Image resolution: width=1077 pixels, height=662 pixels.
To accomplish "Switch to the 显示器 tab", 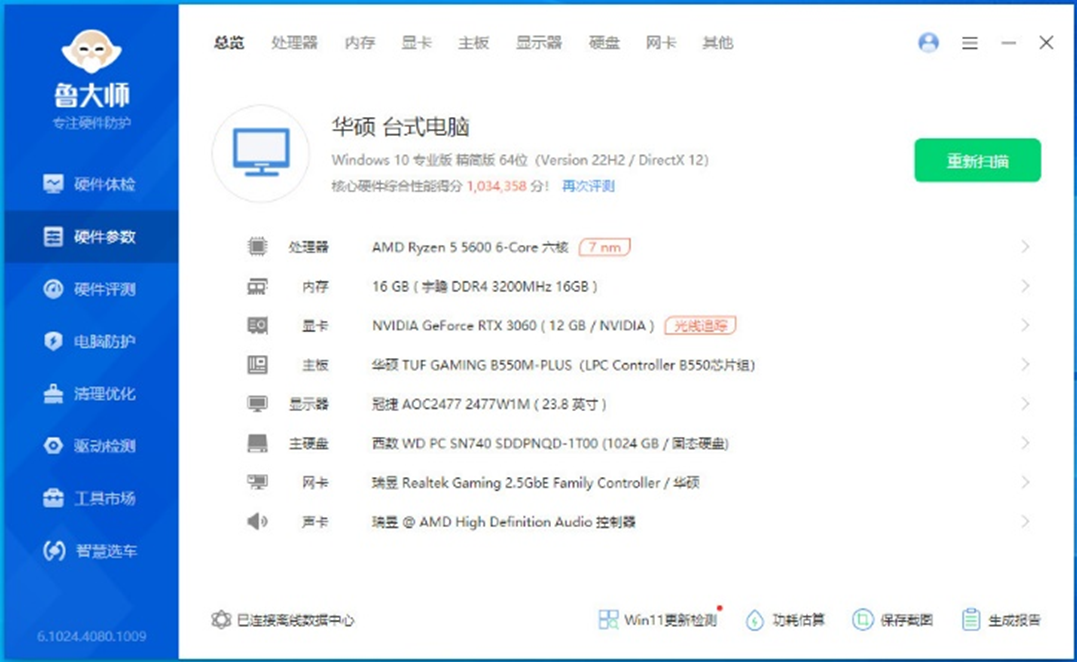I will pos(538,43).
